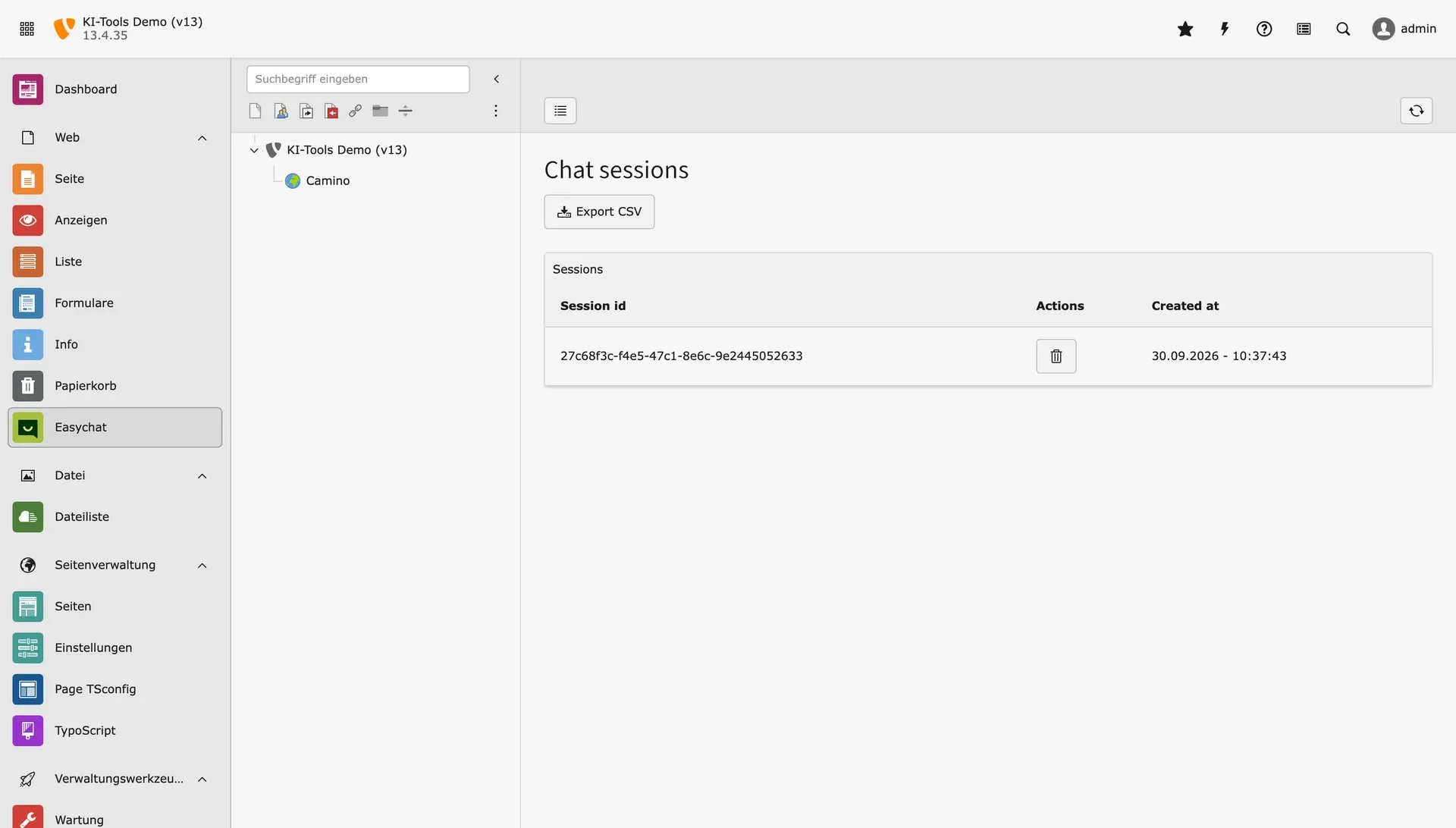Open the admin user menu
The width and height of the screenshot is (1456, 828).
click(1404, 29)
